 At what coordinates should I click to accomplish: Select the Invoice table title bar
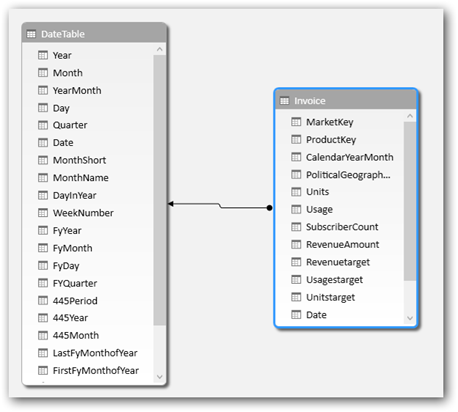[346, 100]
